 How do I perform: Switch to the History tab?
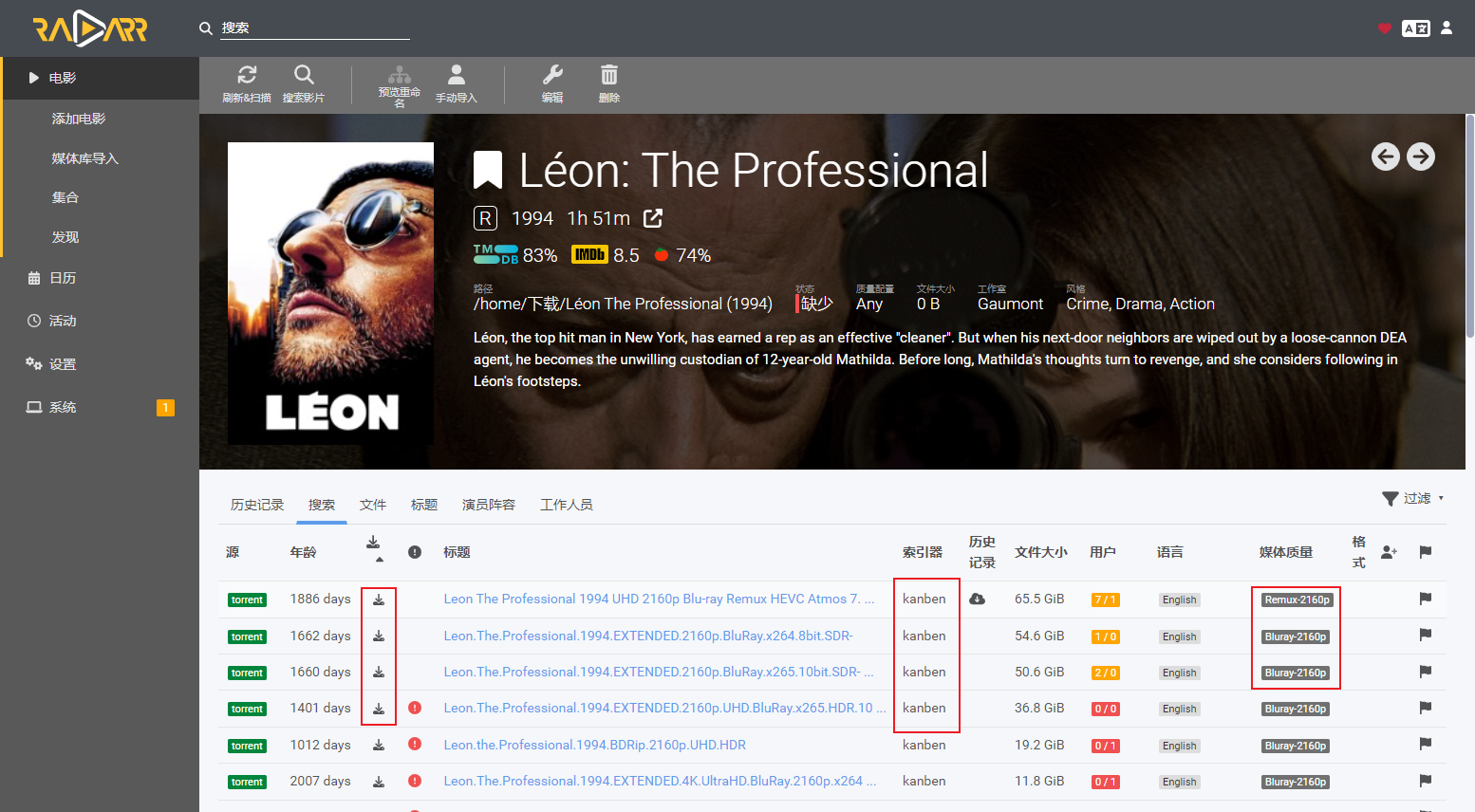click(x=257, y=505)
